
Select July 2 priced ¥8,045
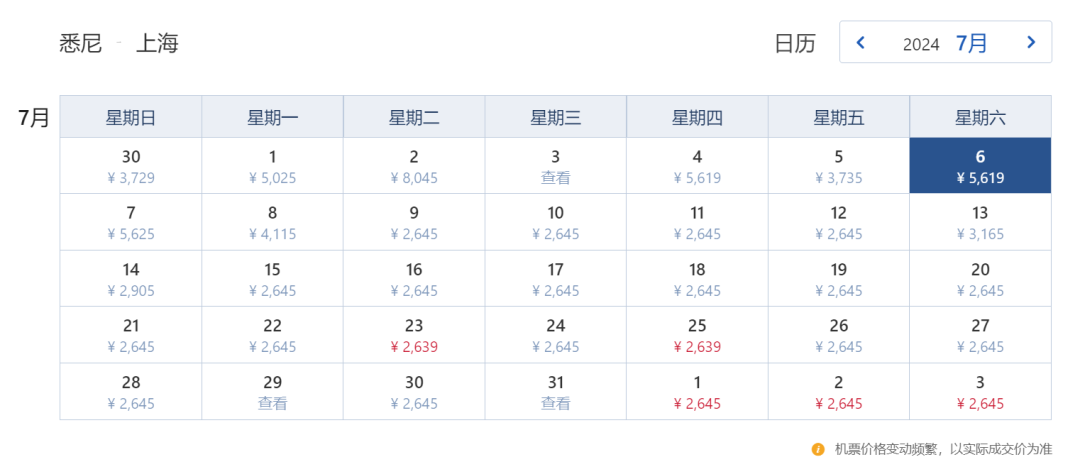(414, 166)
